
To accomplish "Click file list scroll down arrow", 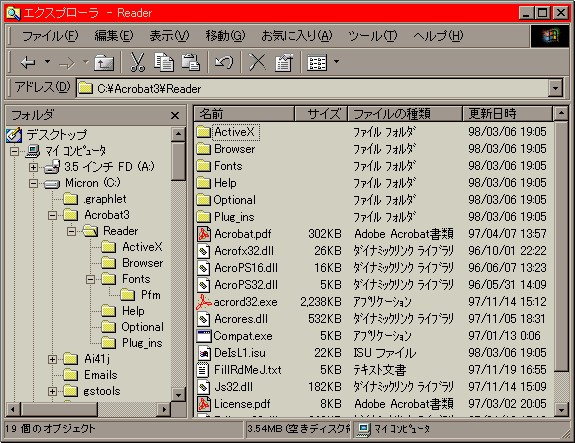I will [x=561, y=409].
